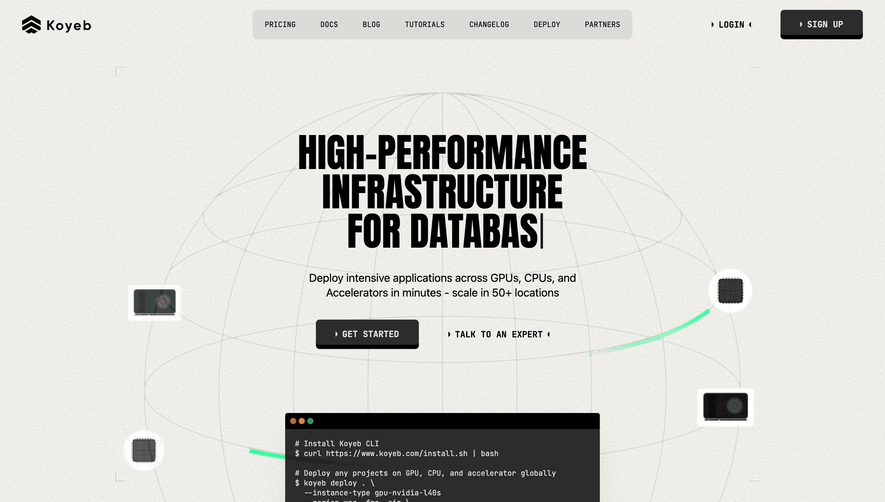885x502 pixels.
Task: Click the green dot in terminal window
Action: click(310, 421)
